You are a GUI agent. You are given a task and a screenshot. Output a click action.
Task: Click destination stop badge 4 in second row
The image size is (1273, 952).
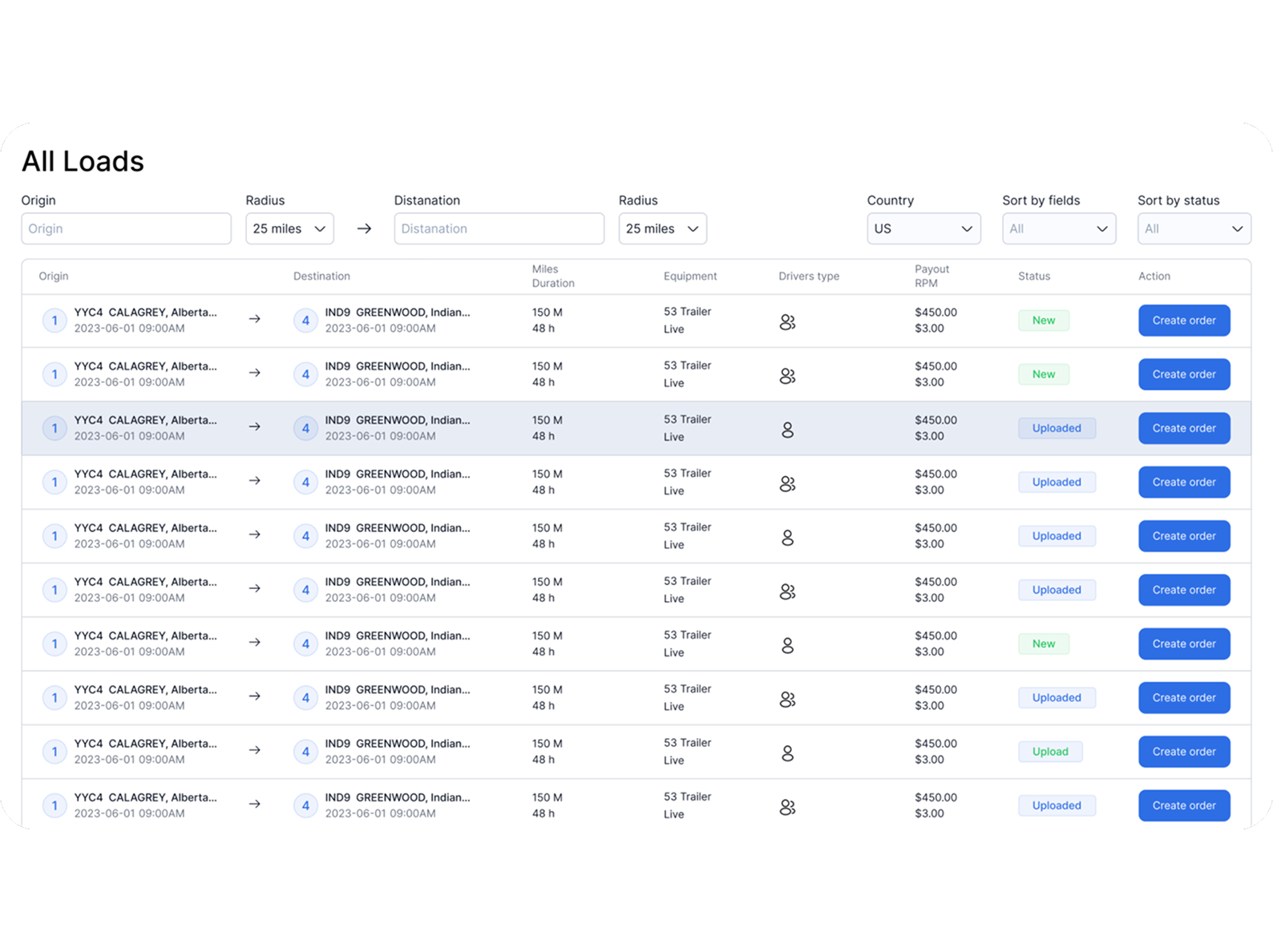305,375
